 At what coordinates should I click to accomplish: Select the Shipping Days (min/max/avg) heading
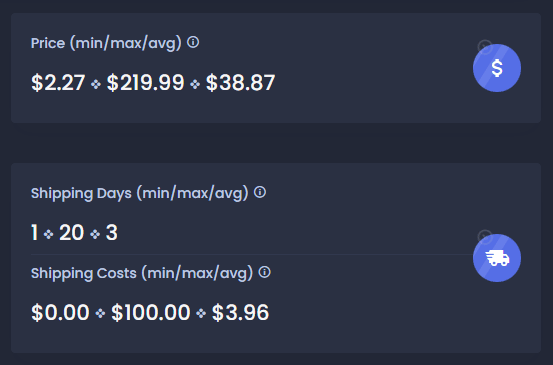[x=140, y=193]
